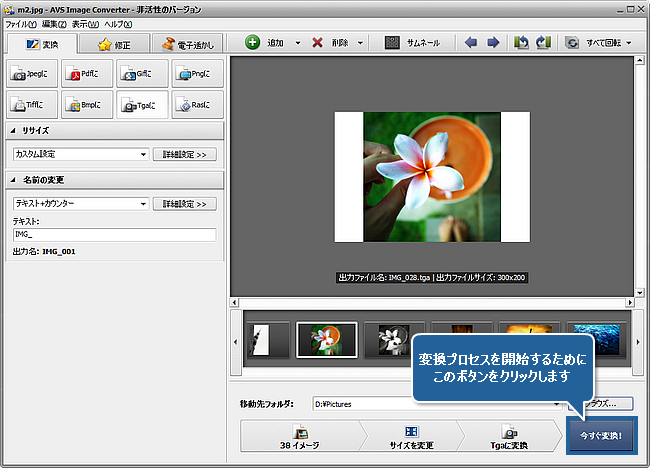Choose Pdf as the conversion format
The height and width of the screenshot is (468, 650).
pyautogui.click(x=87, y=73)
